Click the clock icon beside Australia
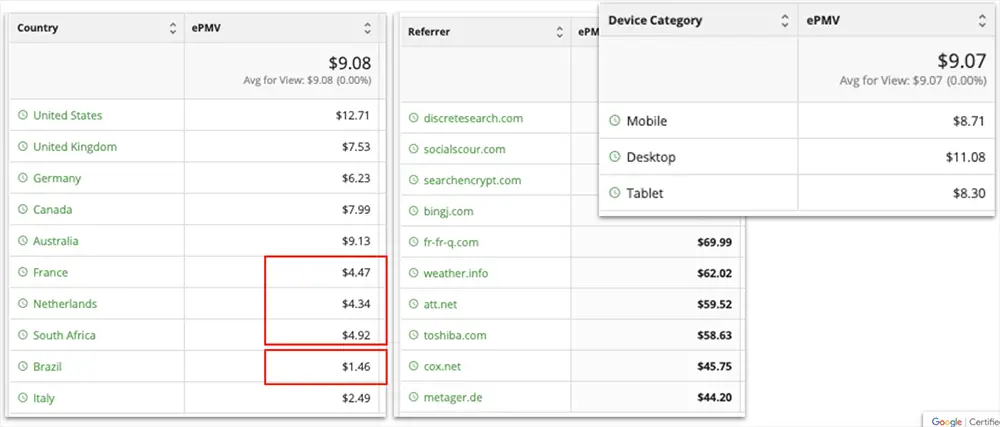1000x427 pixels. click(23, 241)
